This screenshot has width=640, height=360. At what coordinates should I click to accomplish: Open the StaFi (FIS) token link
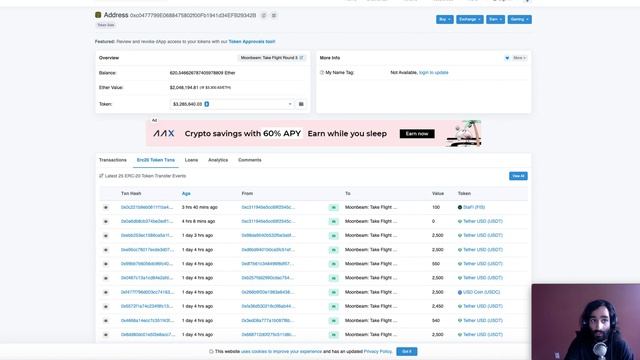point(474,207)
